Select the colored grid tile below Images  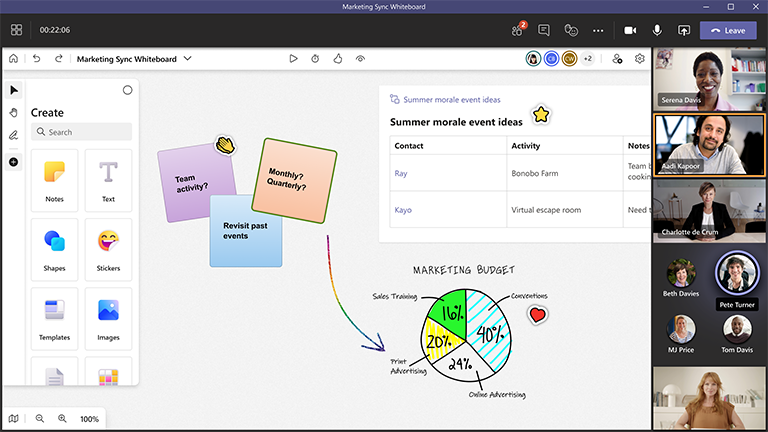108,372
